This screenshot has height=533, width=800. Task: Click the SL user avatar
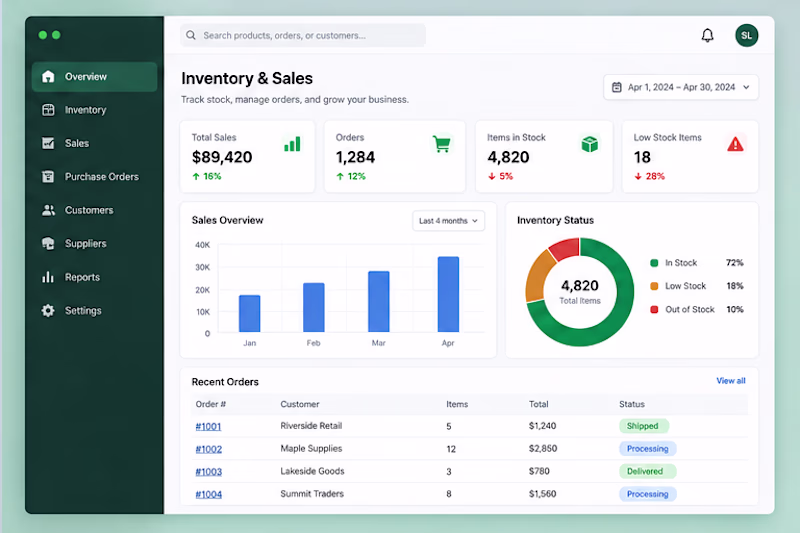click(x=746, y=35)
